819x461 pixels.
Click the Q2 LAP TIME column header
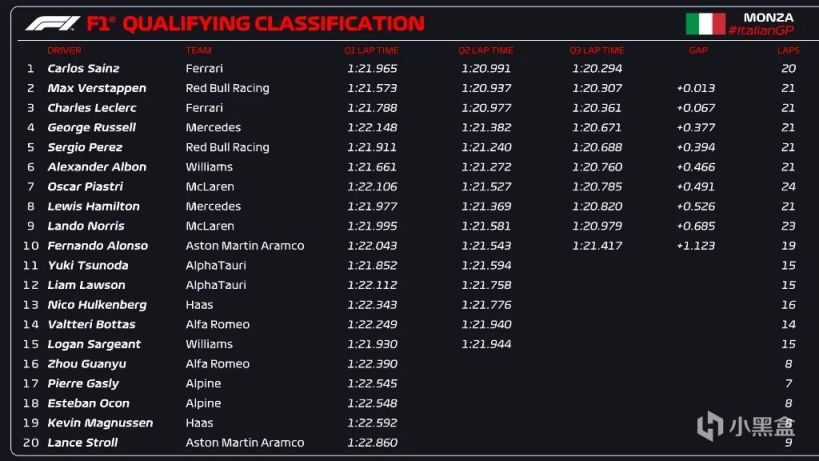pyautogui.click(x=486, y=50)
